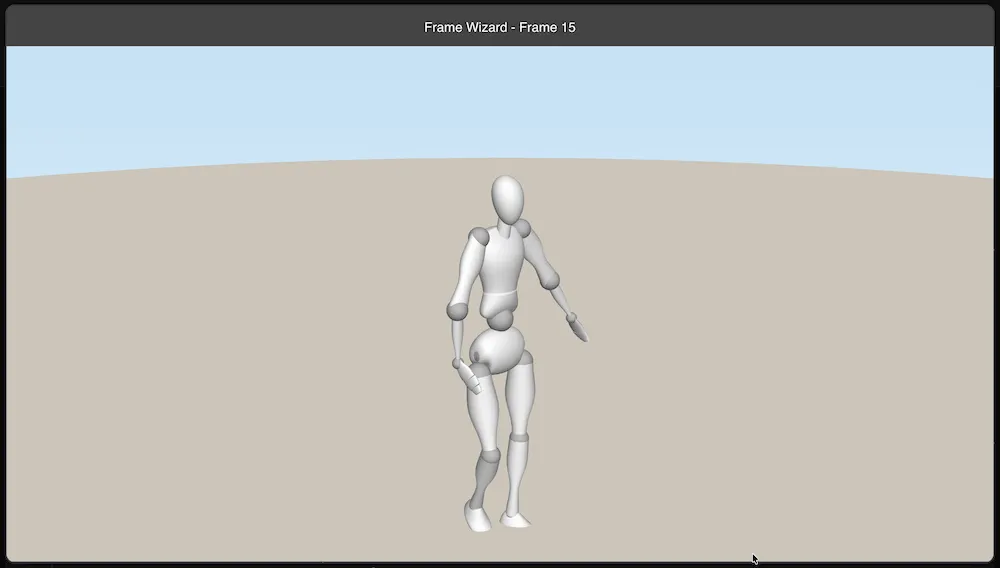Image resolution: width=1000 pixels, height=568 pixels.
Task: Select the mannequin's head
Action: [508, 200]
